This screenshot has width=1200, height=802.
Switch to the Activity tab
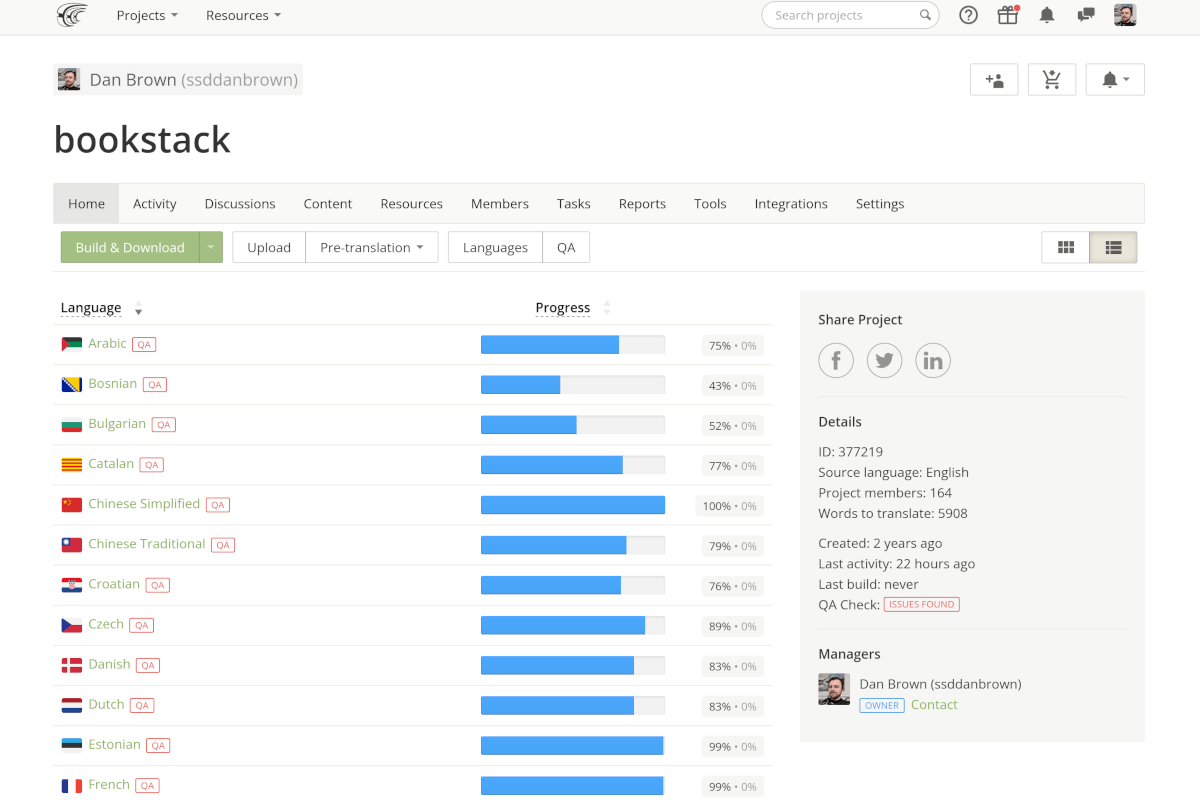(155, 203)
